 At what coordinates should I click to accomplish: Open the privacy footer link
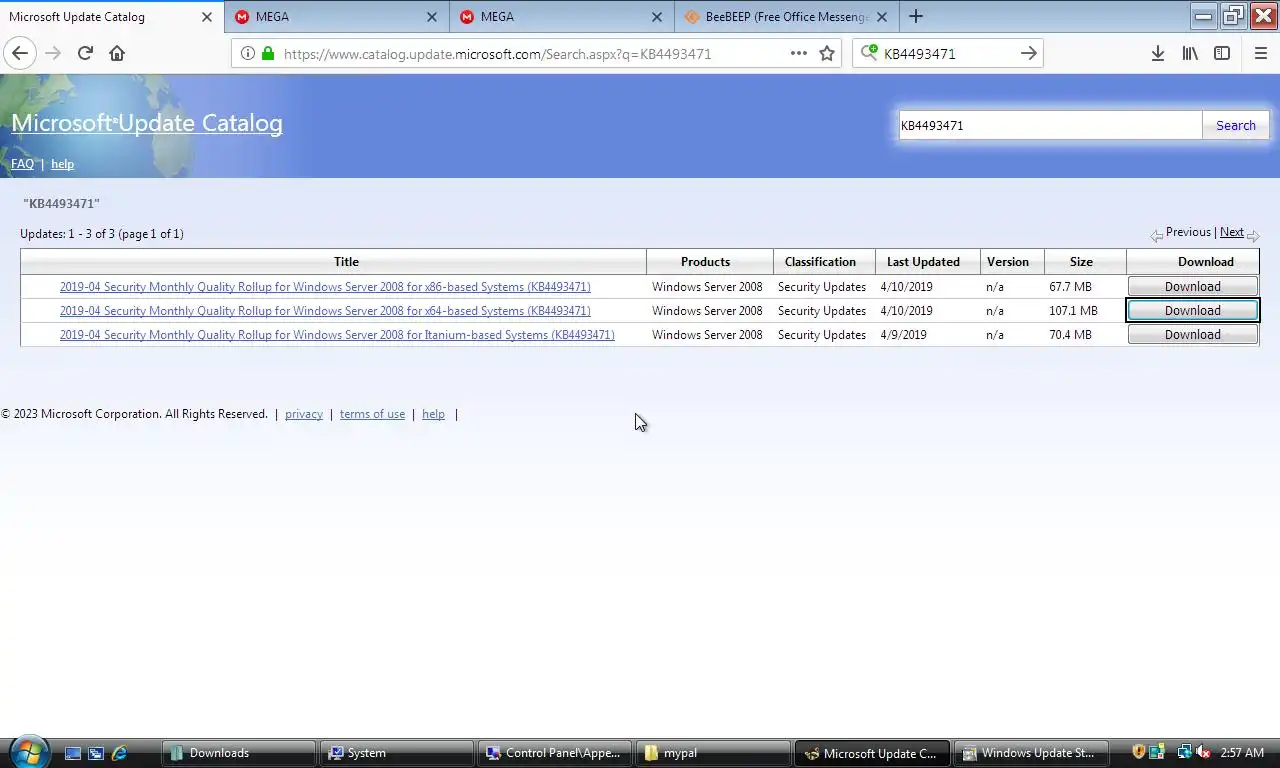click(x=304, y=414)
